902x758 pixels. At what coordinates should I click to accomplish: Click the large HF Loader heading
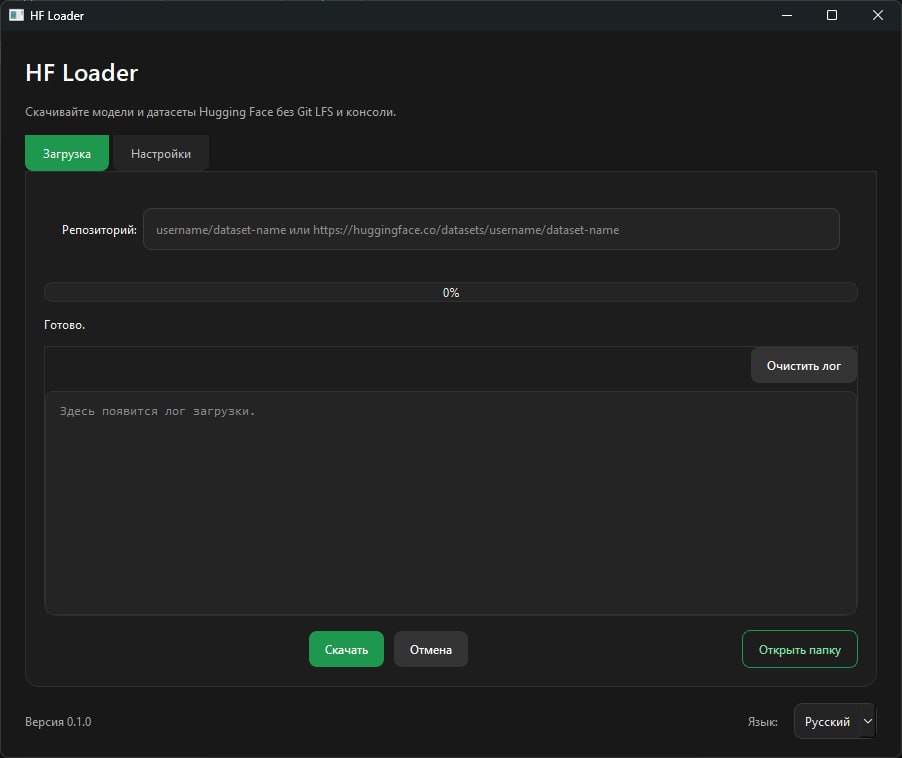(82, 73)
